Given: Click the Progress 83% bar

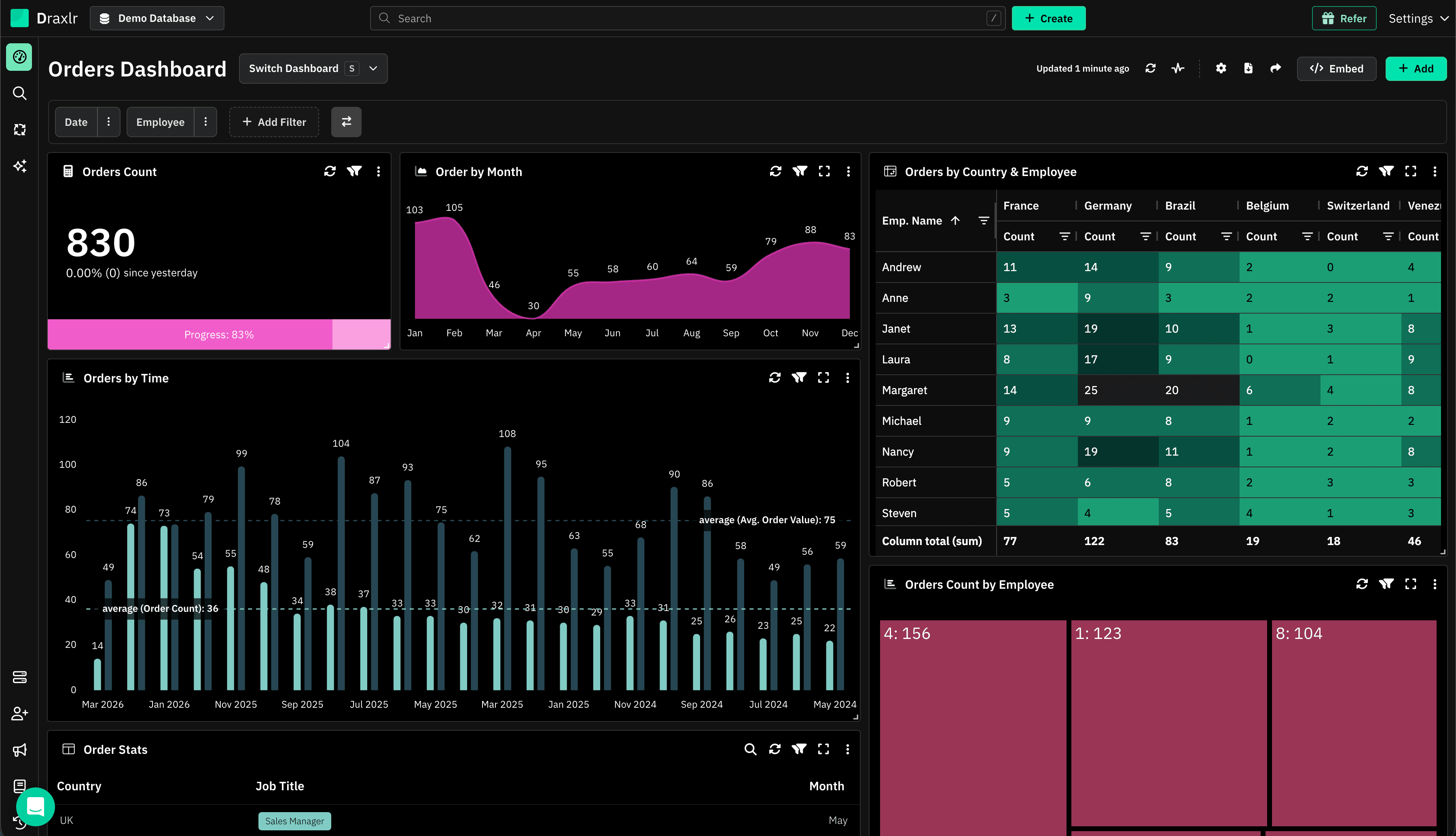Looking at the screenshot, I should pyautogui.click(x=219, y=334).
